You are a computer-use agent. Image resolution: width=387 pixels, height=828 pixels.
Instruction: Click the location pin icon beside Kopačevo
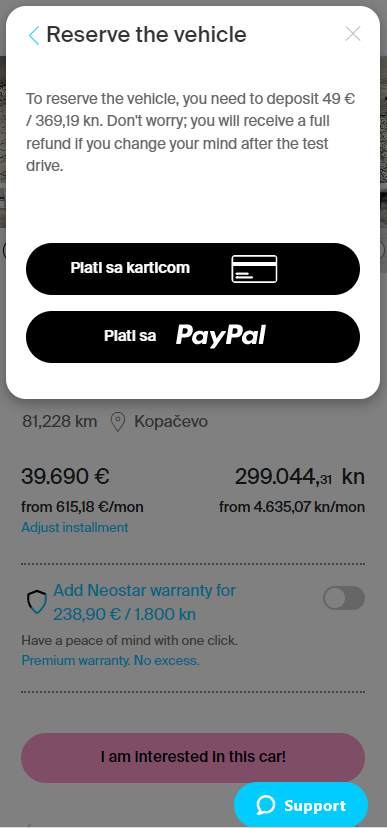(x=118, y=422)
